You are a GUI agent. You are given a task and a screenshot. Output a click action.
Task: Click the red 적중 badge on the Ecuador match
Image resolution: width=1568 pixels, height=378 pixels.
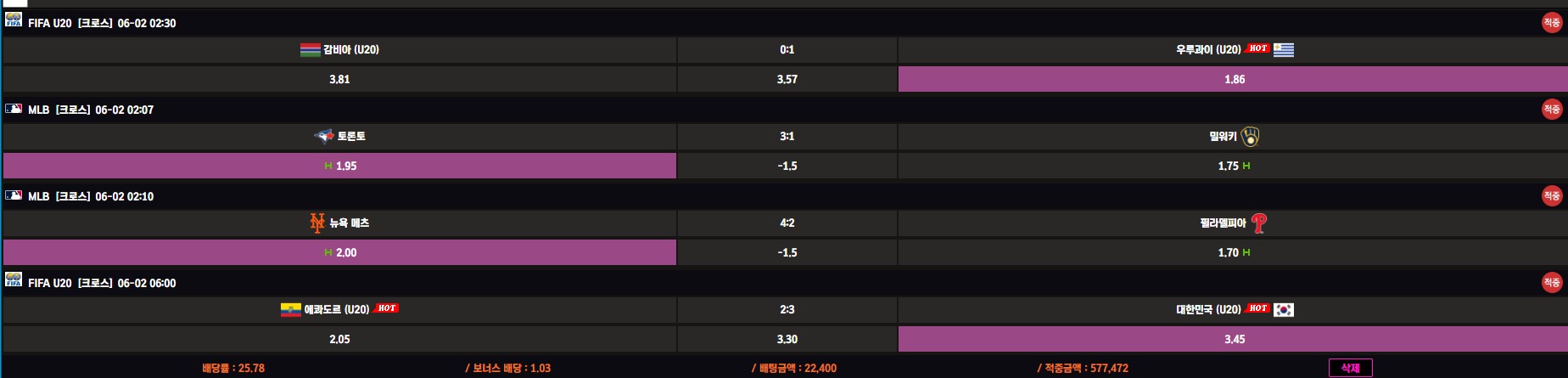[1551, 283]
